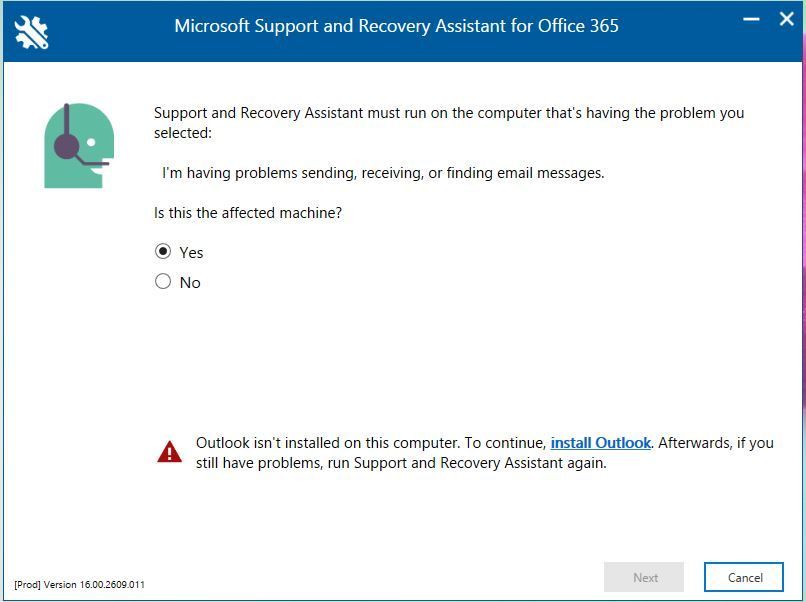Open the install Outlook link
The height and width of the screenshot is (602, 806).
[x=600, y=443]
